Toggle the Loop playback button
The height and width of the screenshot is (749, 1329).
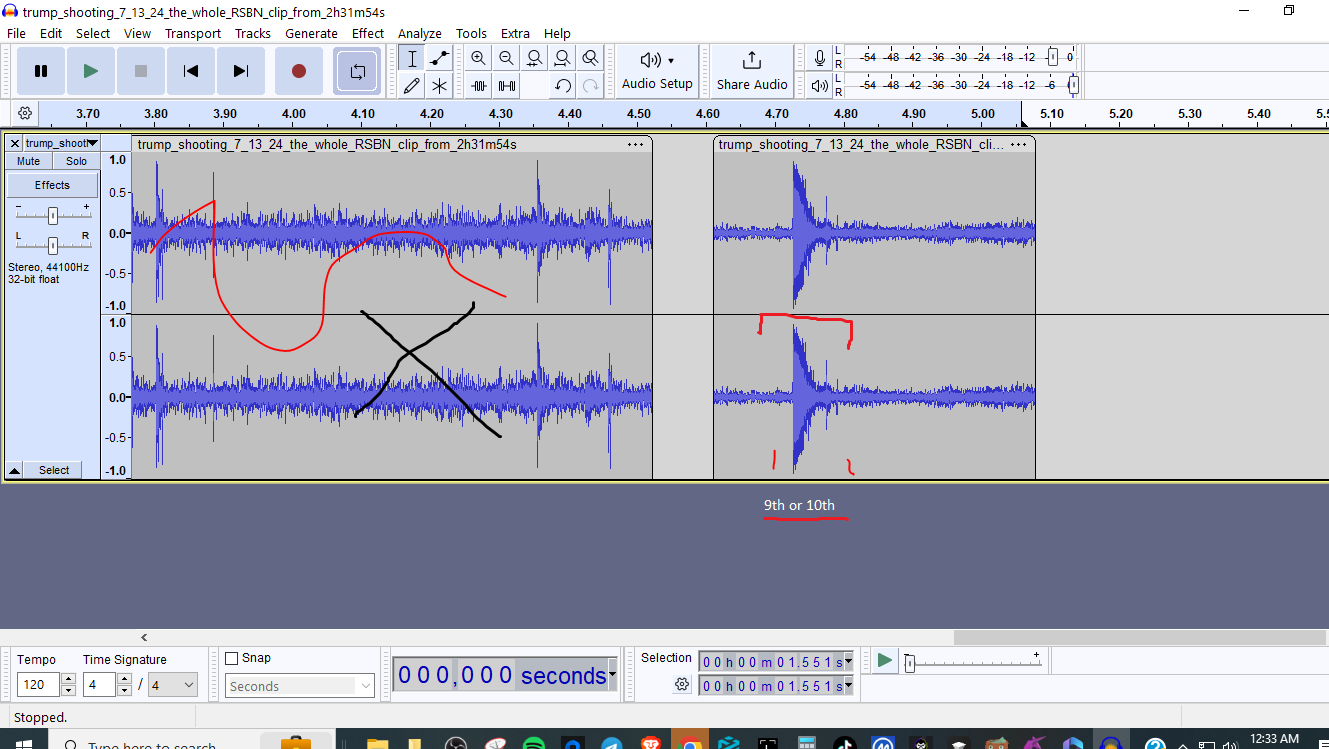pos(357,71)
